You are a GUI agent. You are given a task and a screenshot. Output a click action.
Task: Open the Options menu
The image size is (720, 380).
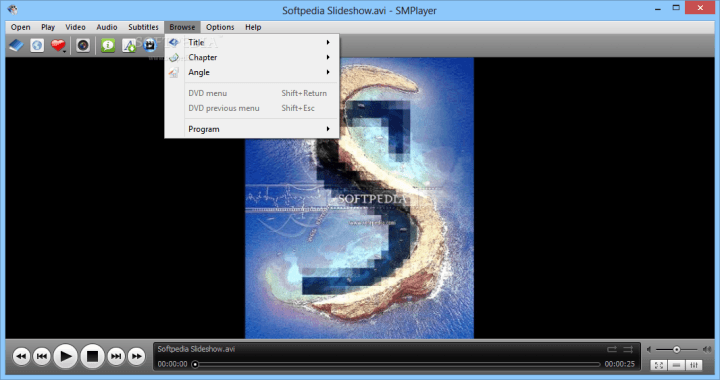coord(220,27)
